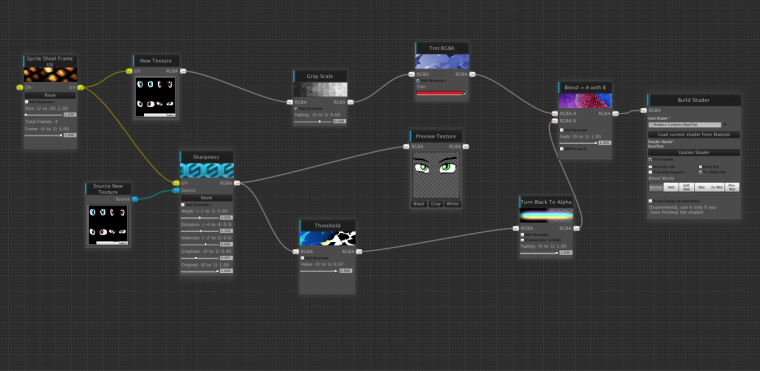Toggle the Auto Update checkbox

[650, 159]
